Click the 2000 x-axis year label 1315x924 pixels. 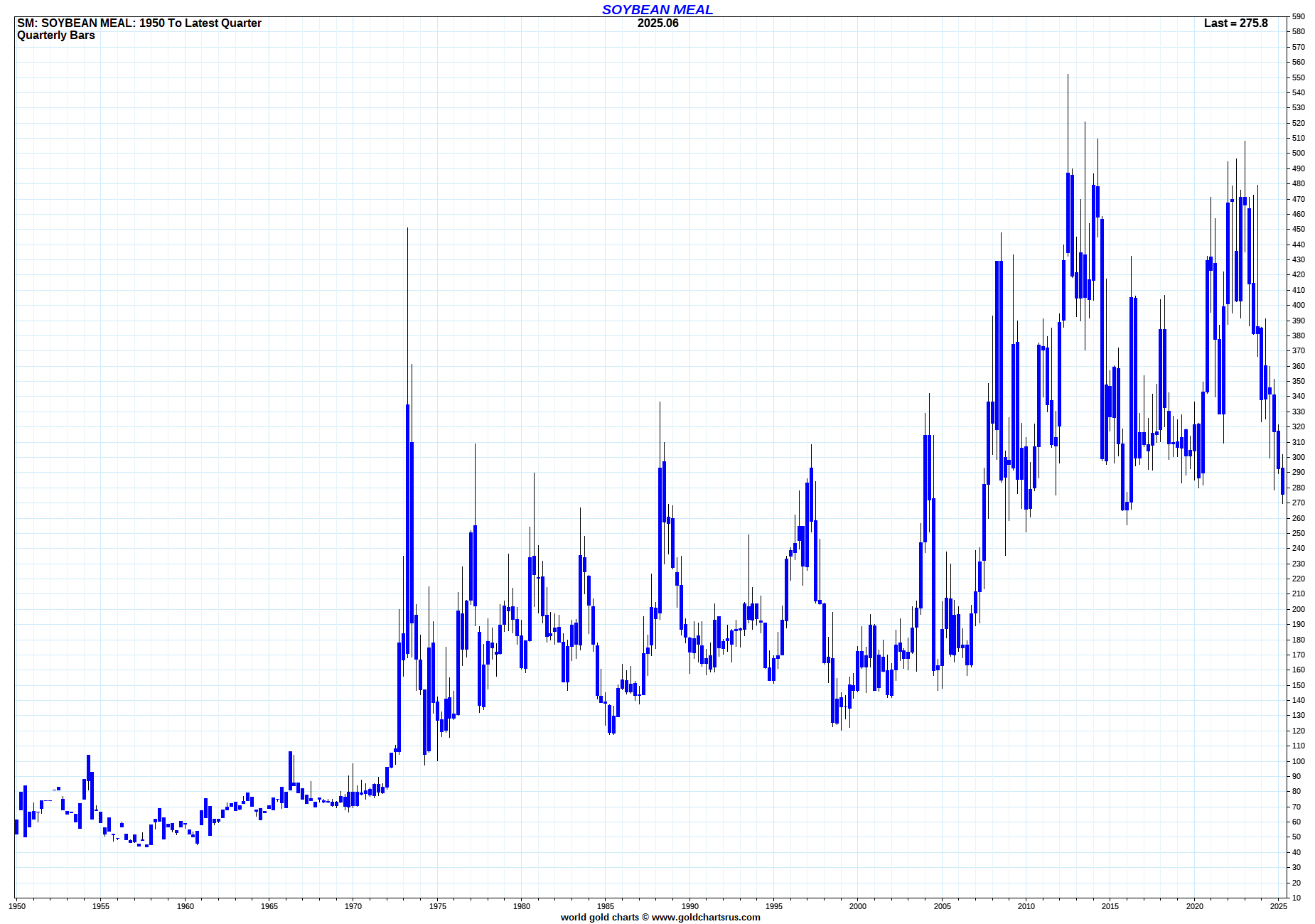tap(858, 906)
